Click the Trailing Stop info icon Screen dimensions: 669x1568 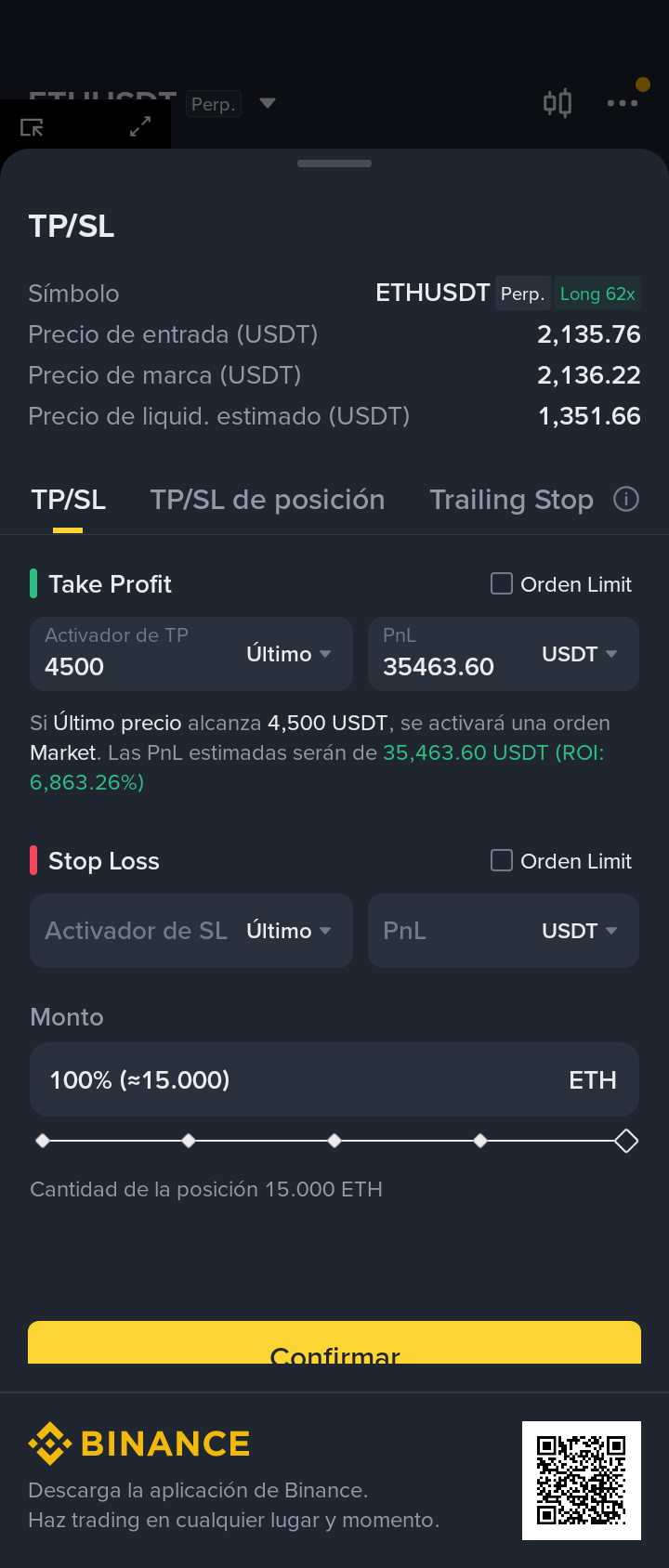(x=626, y=500)
